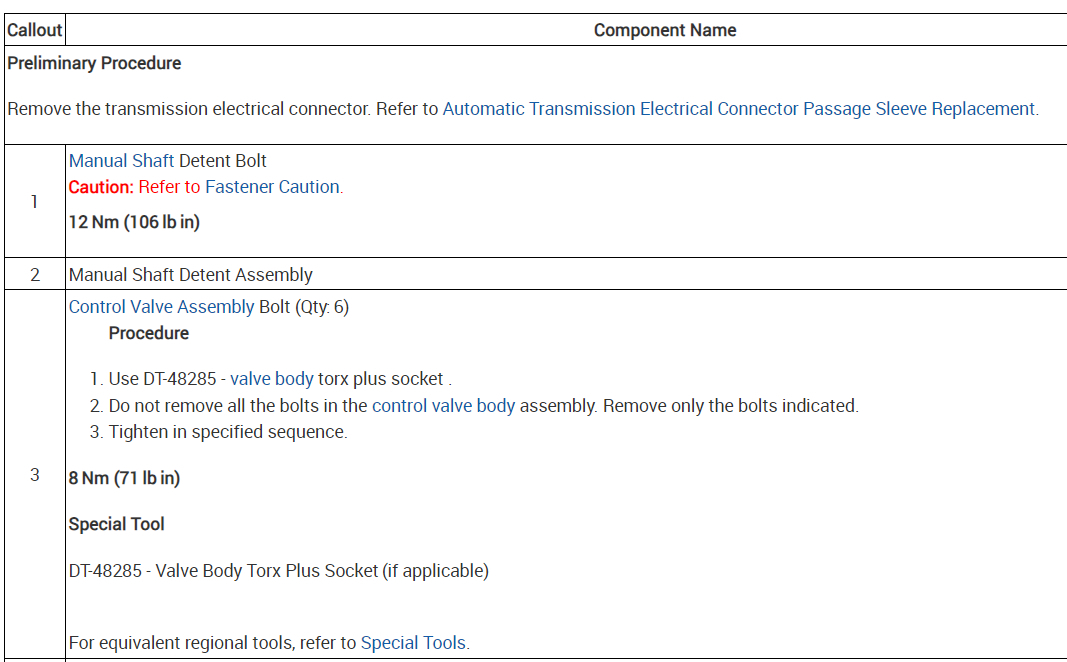
Task: Open the control valve body link in step 2
Action: point(443,406)
